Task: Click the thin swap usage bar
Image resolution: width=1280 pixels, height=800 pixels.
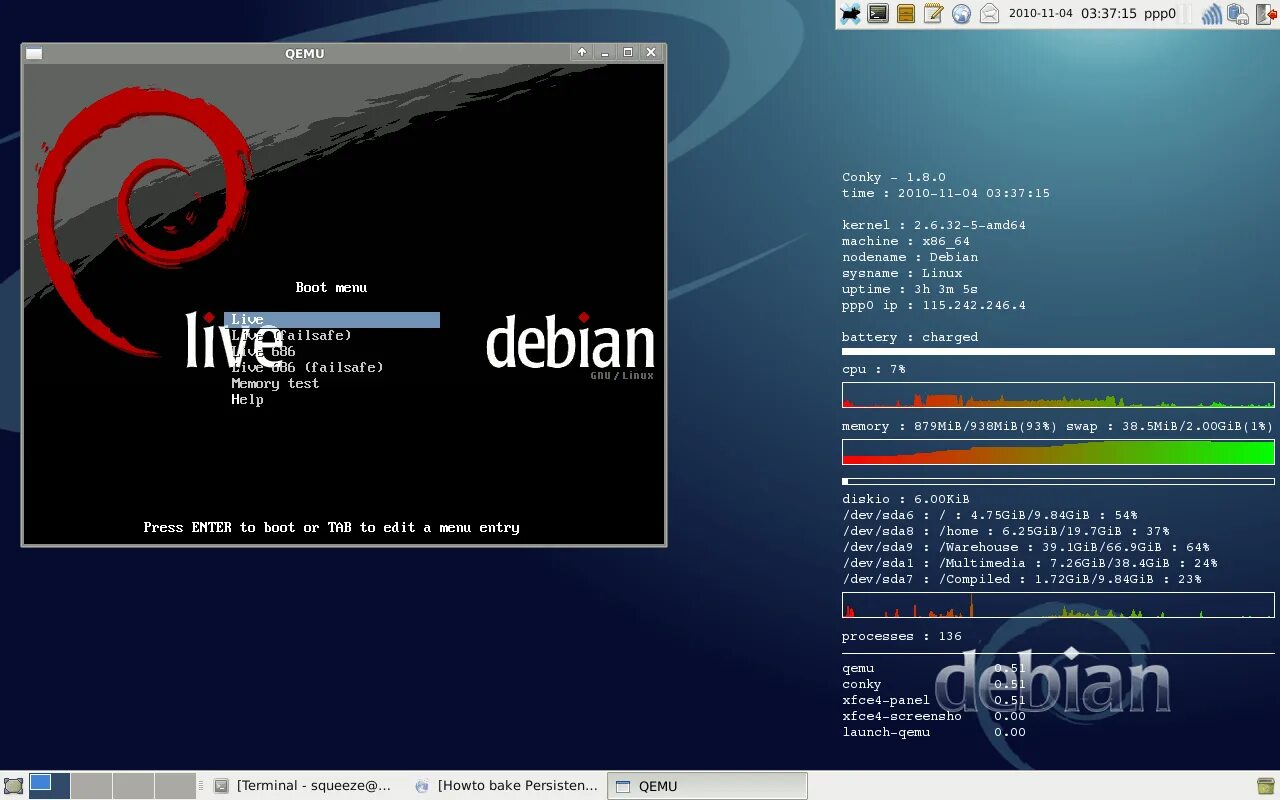Action: click(1058, 481)
